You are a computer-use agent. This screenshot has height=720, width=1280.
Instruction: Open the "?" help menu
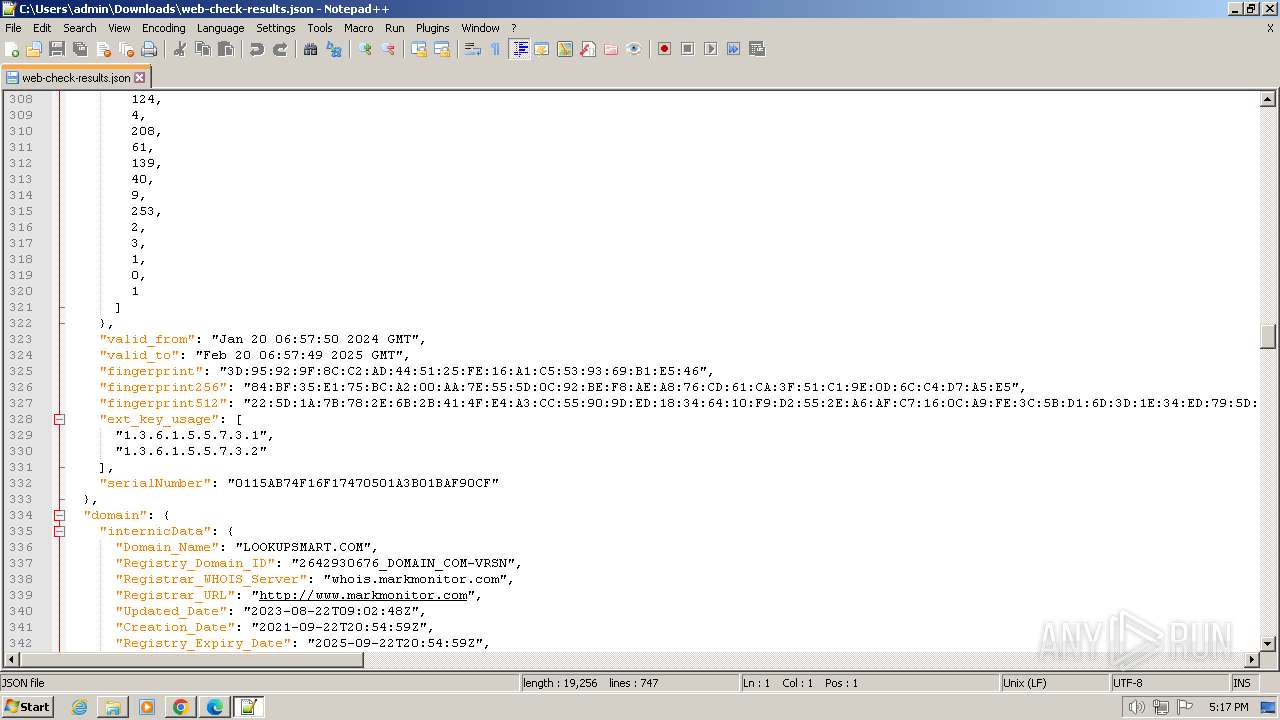tap(514, 28)
